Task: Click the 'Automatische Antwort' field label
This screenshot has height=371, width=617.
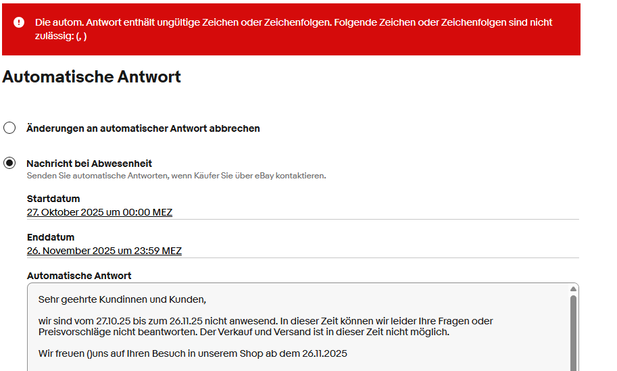Action: click(x=79, y=276)
